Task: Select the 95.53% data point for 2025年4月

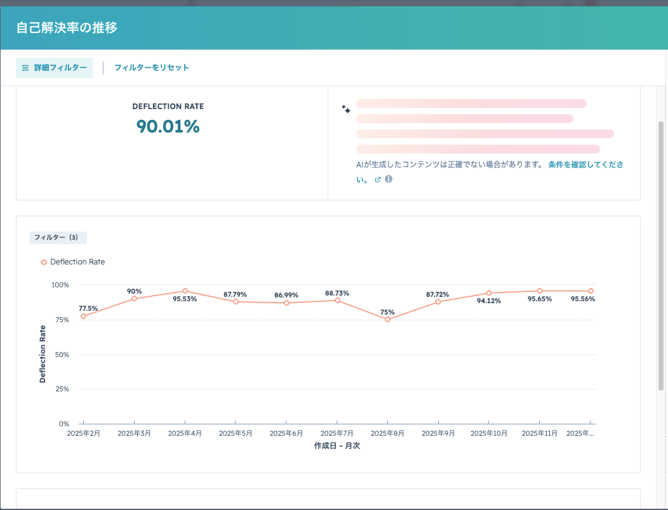Action: tap(185, 291)
